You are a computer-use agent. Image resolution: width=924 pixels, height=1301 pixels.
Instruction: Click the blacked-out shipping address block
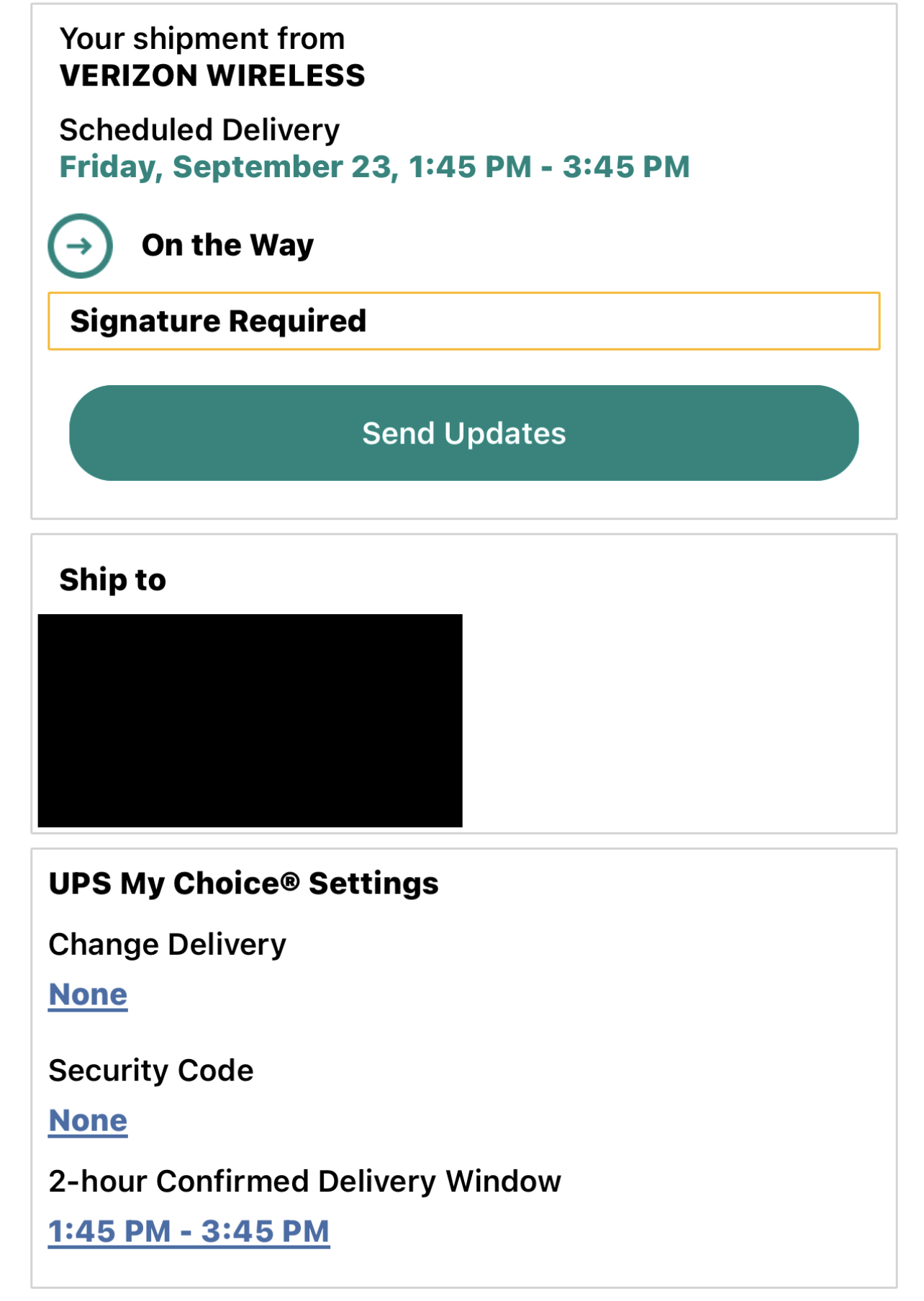pyautogui.click(x=250, y=720)
